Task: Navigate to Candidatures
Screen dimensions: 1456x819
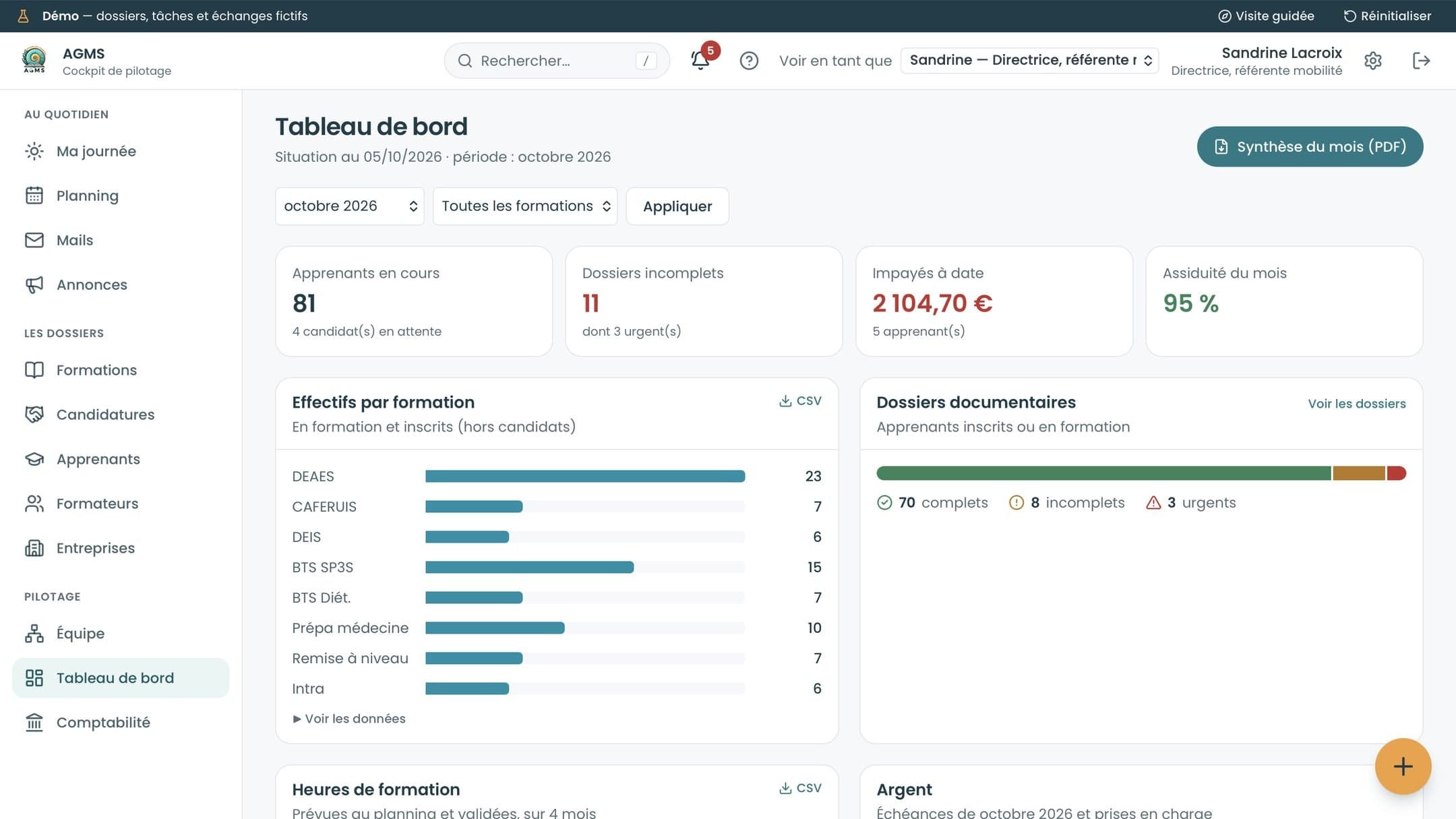Action: point(121,415)
